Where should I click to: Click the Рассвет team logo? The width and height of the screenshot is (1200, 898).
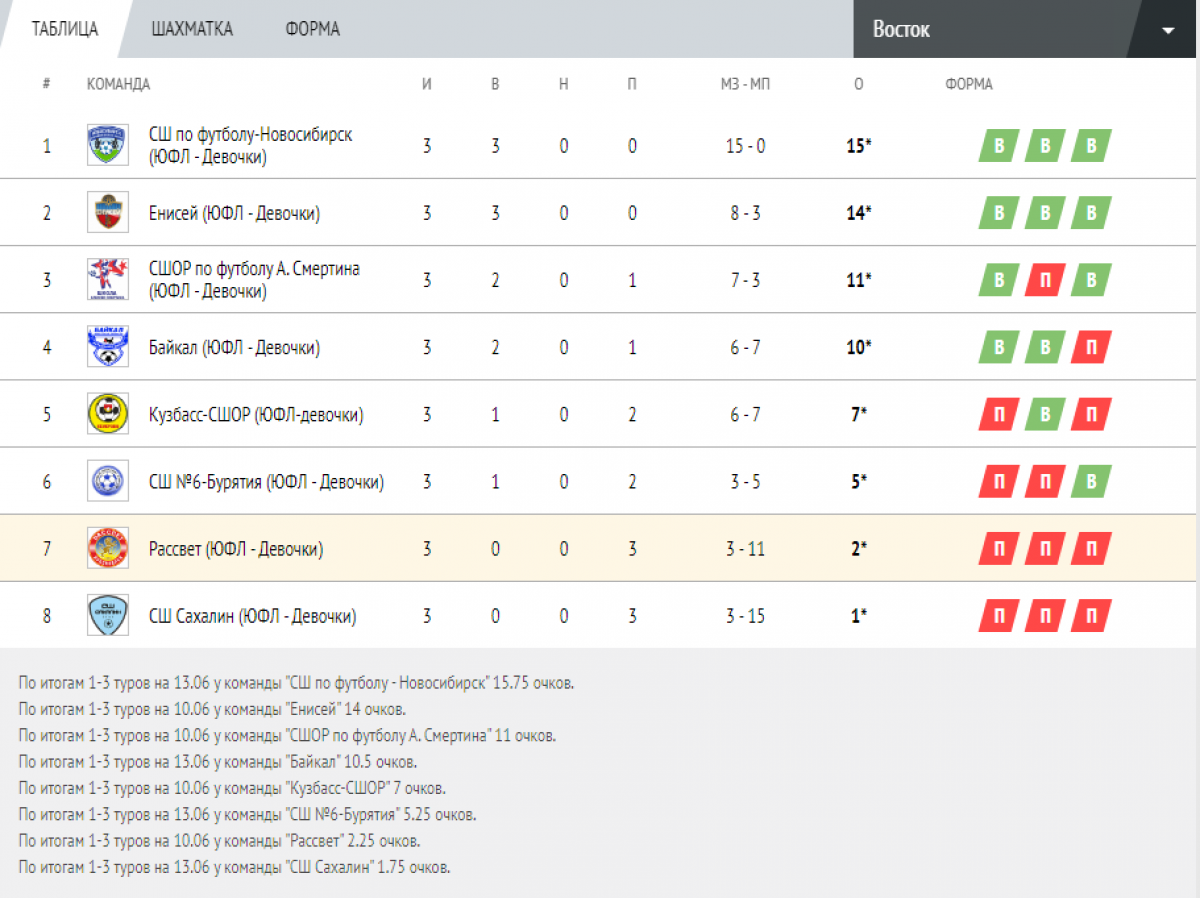[x=107, y=548]
